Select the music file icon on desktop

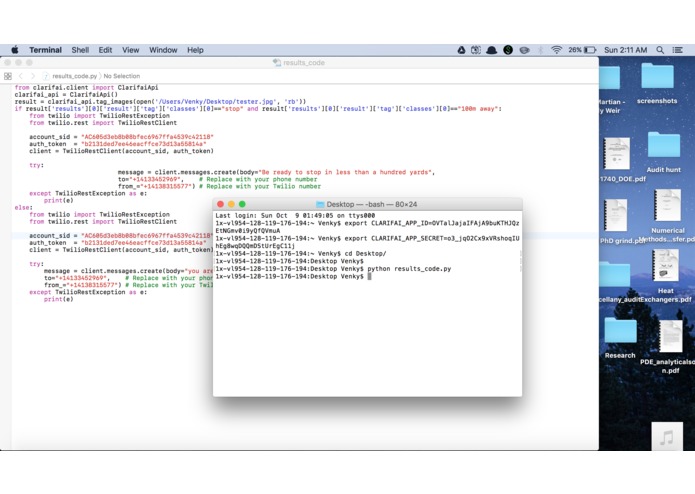[667, 437]
